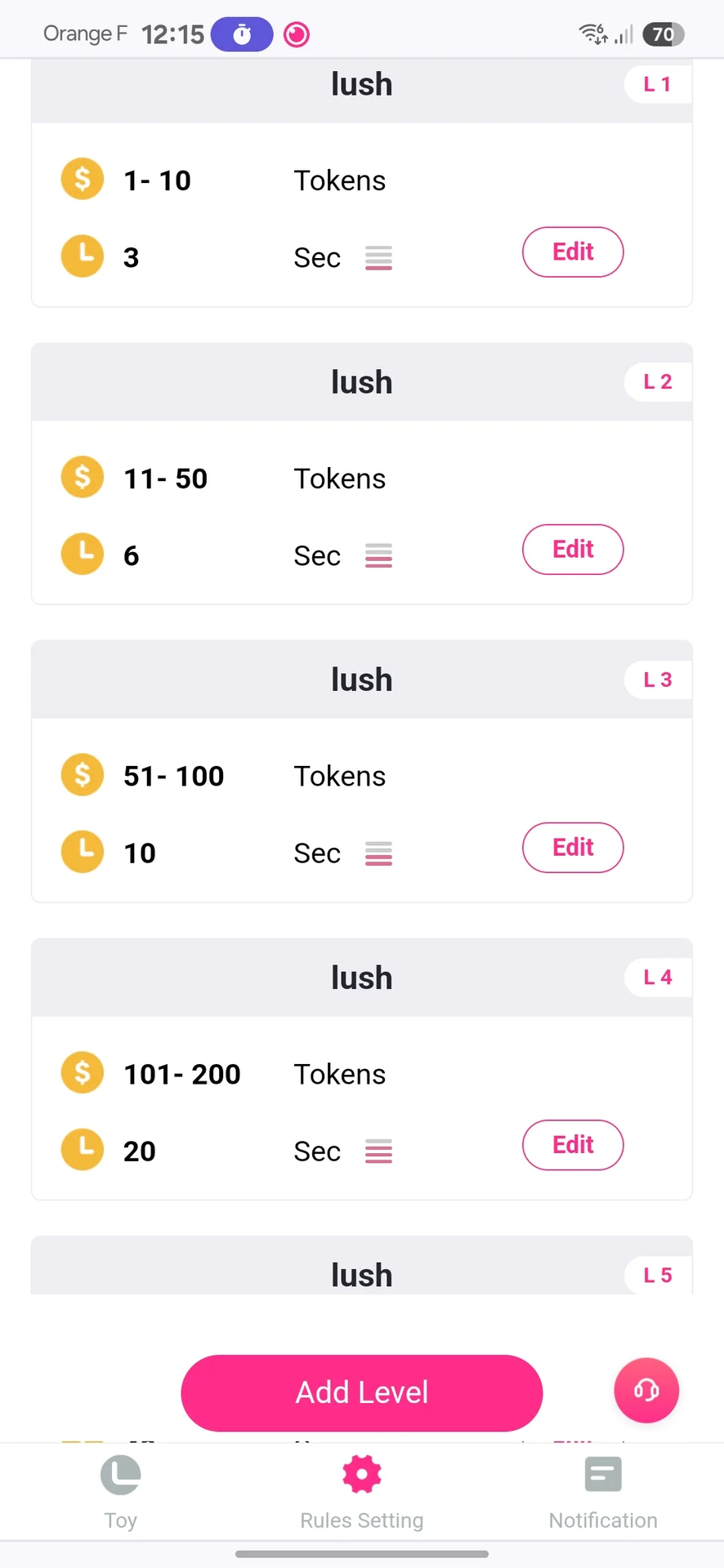Viewport: 724px width, 1568px height.
Task: Tap the headset support floating icon
Action: click(x=646, y=1390)
